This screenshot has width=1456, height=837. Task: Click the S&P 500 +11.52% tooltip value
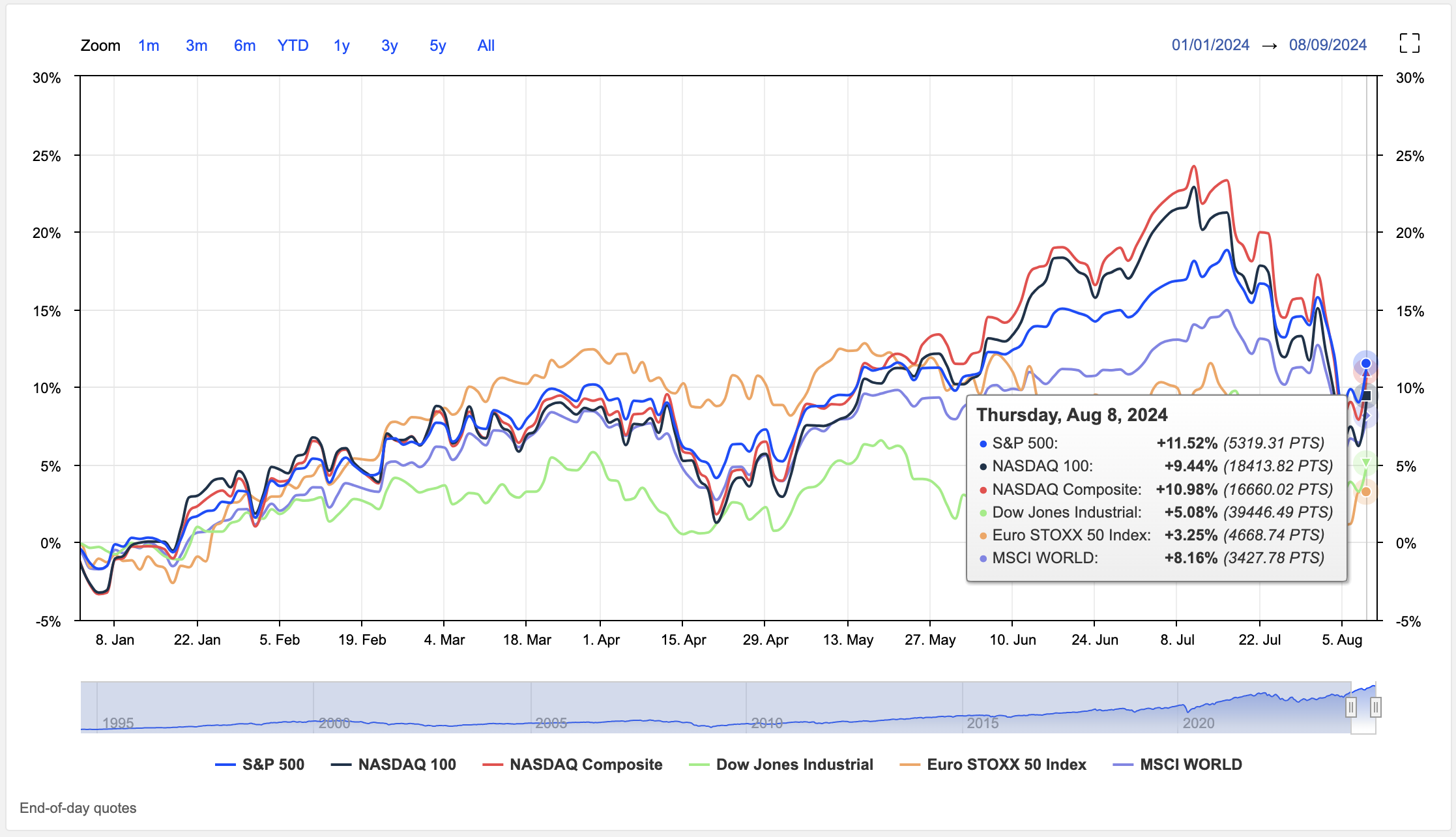tap(1187, 443)
